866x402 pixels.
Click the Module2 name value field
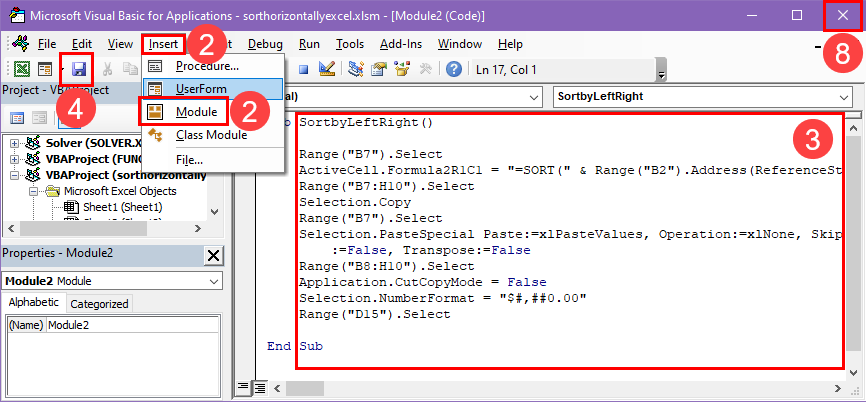pyautogui.click(x=133, y=325)
